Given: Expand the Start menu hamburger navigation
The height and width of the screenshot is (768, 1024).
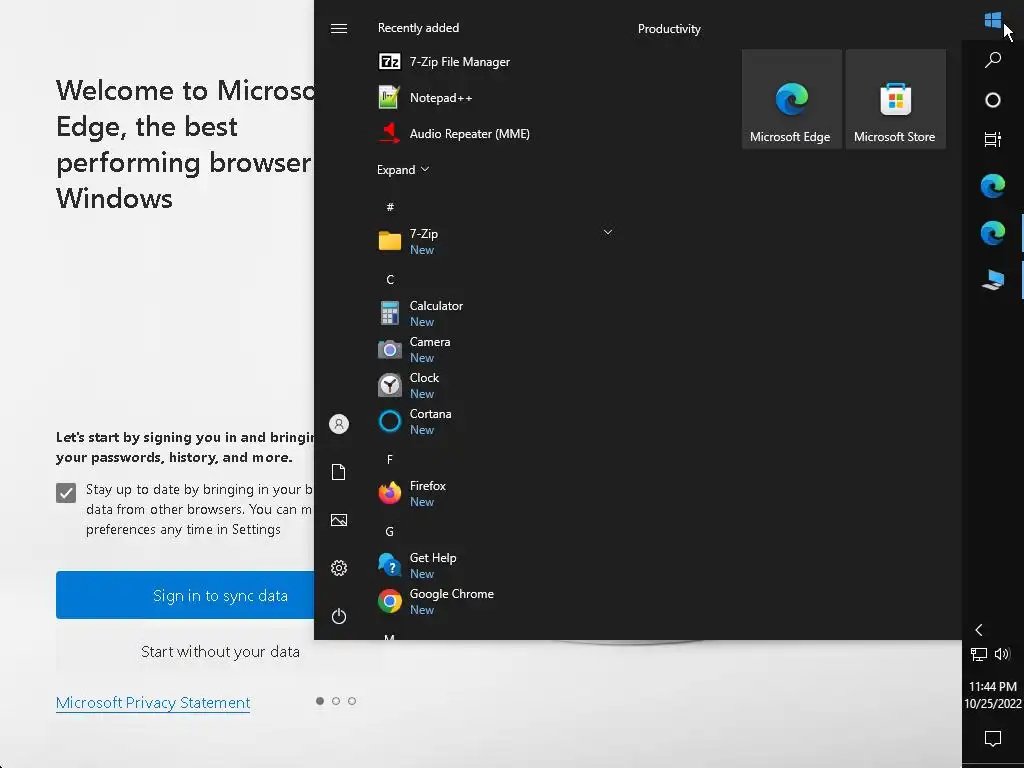Looking at the screenshot, I should pos(338,29).
